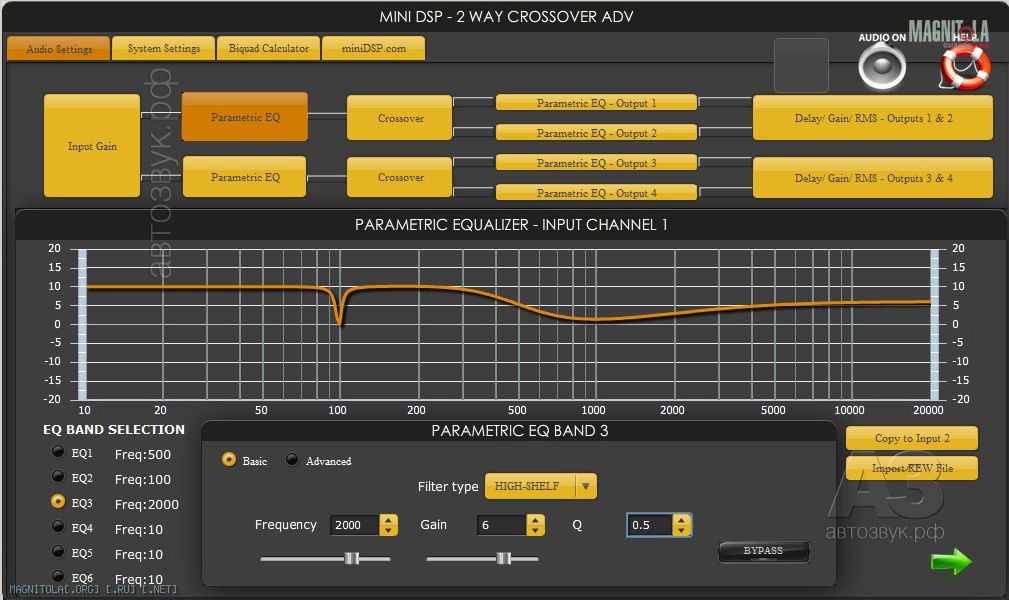Open the first input Parametric EQ block

point(245,117)
